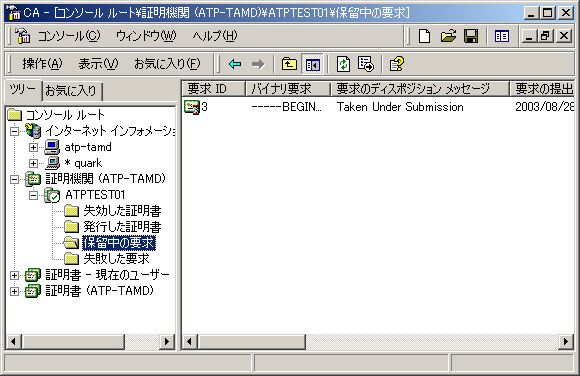
Task: Expand 証明書 - 現在のユーザー node
Action: [14, 275]
